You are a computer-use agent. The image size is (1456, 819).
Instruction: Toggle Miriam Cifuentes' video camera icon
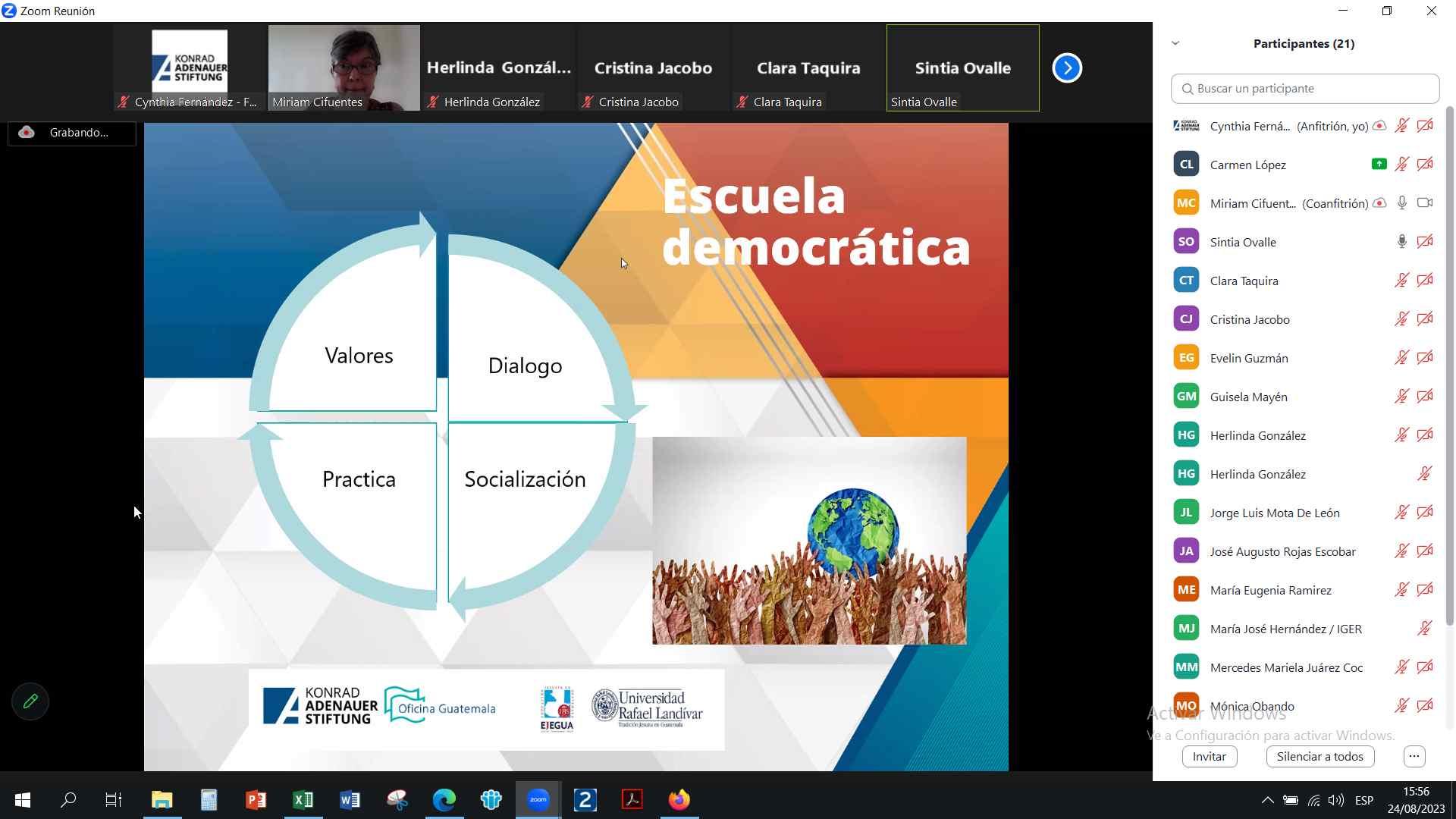[x=1425, y=203]
